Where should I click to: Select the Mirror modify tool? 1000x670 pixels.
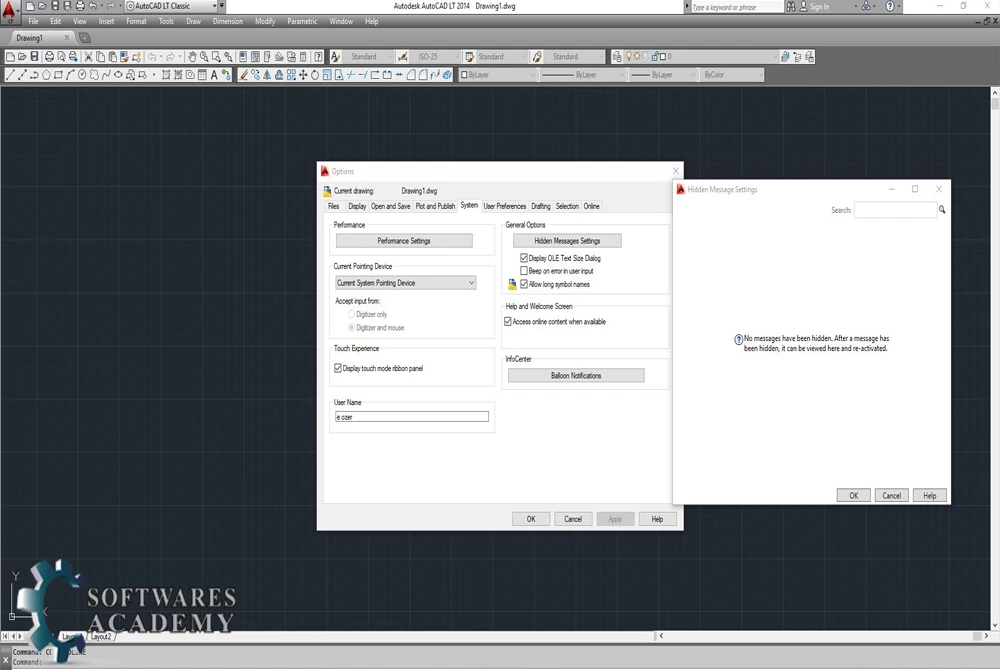coord(267,75)
